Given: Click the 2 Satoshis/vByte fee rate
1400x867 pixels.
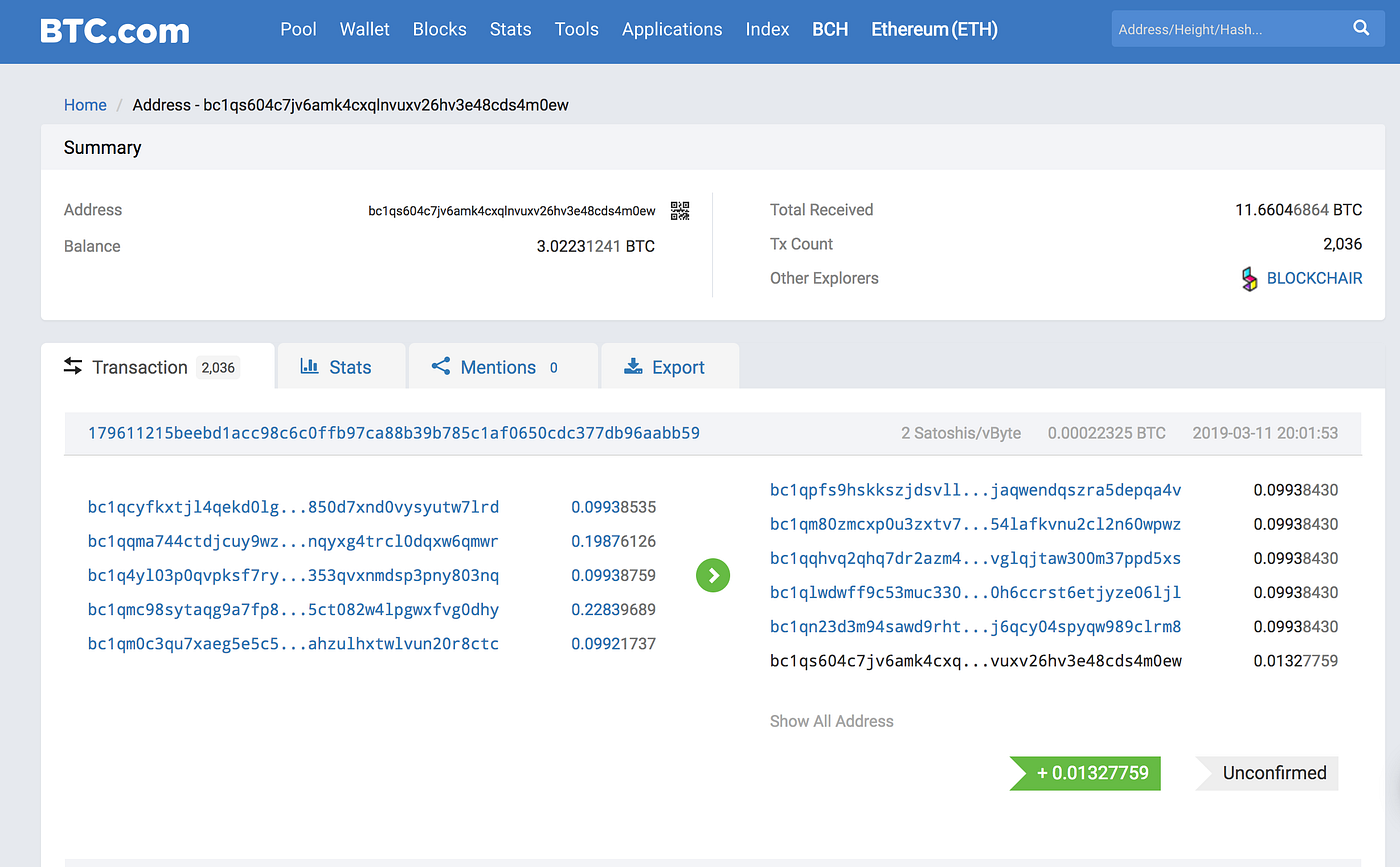Looking at the screenshot, I should 961,433.
